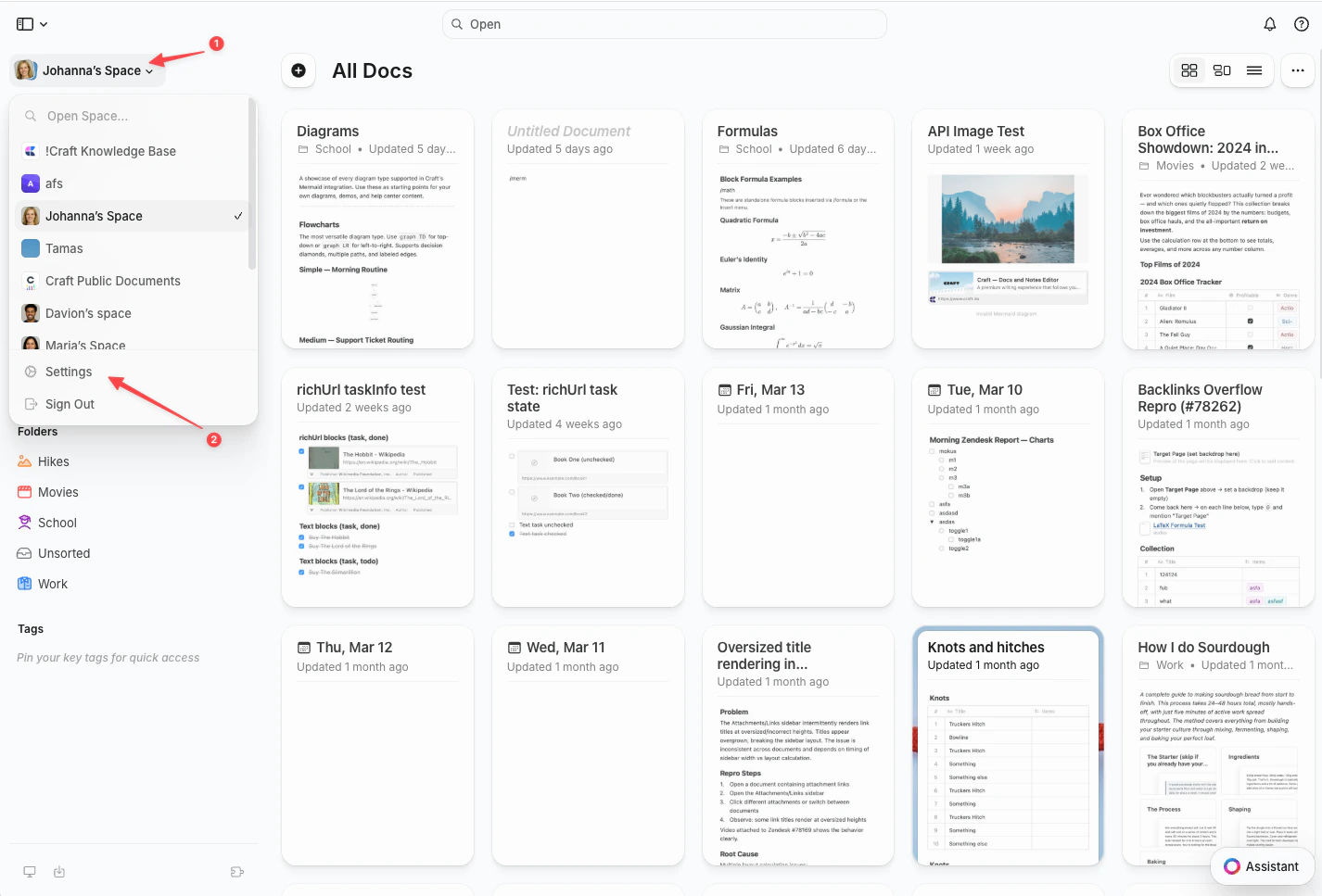This screenshot has height=896, width=1322.
Task: Choose Sign Out
Action: point(132,404)
